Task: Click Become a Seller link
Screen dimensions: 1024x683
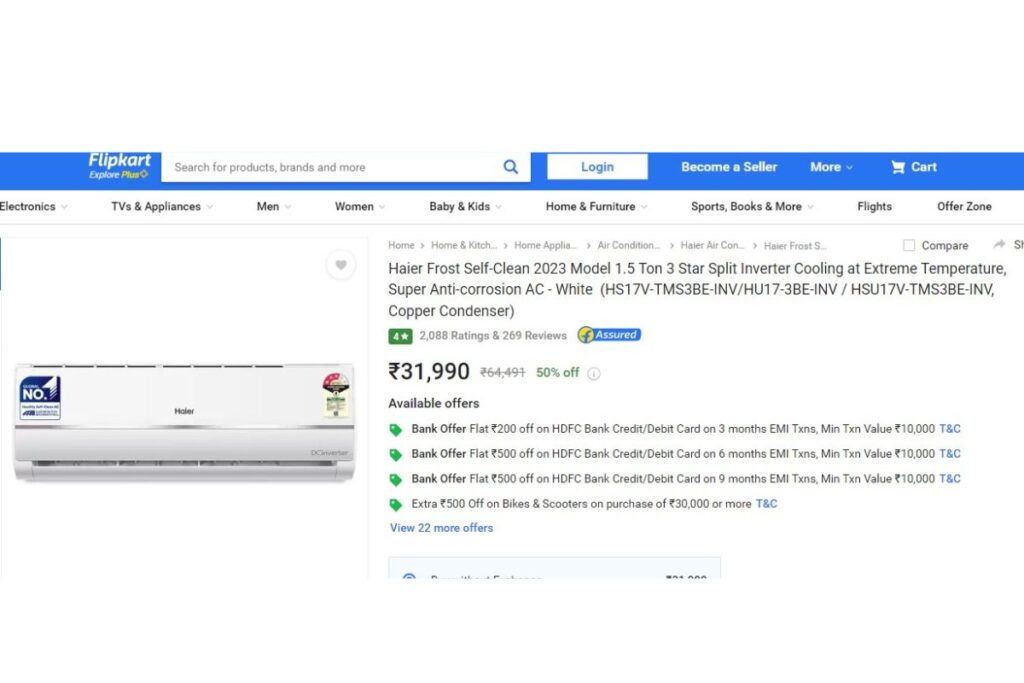Action: tap(729, 167)
